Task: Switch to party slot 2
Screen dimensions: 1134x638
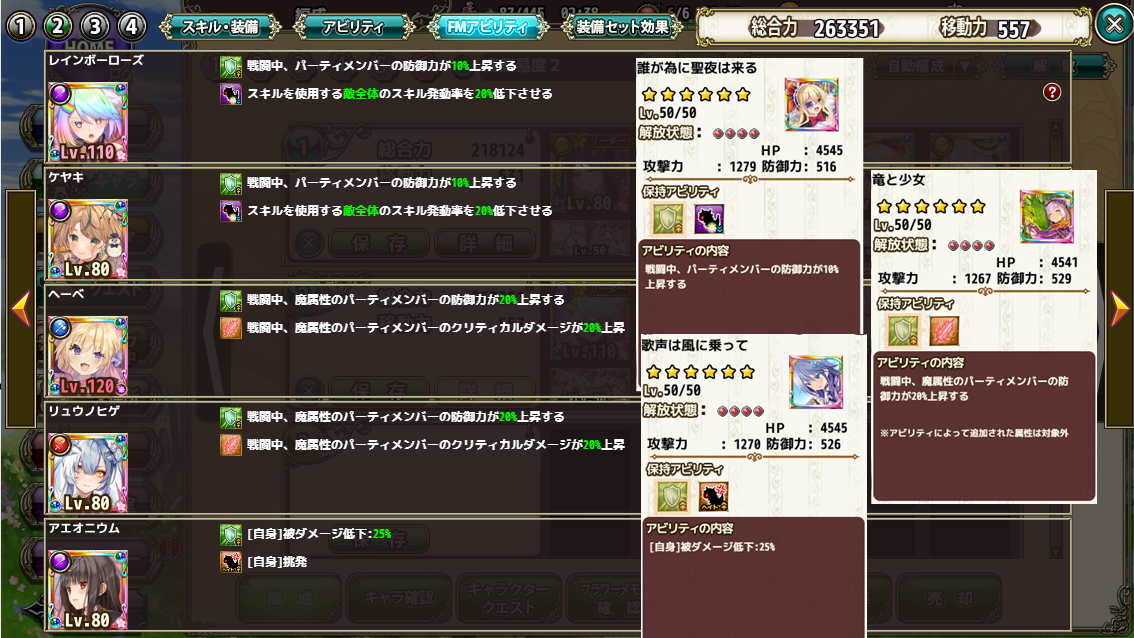Action: point(58,26)
